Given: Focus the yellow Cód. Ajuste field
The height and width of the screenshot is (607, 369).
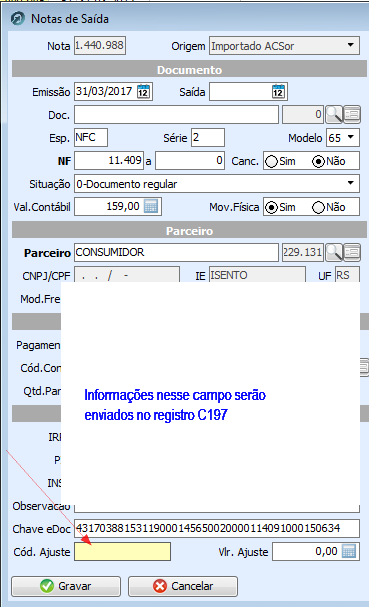Looking at the screenshot, I should [122, 551].
